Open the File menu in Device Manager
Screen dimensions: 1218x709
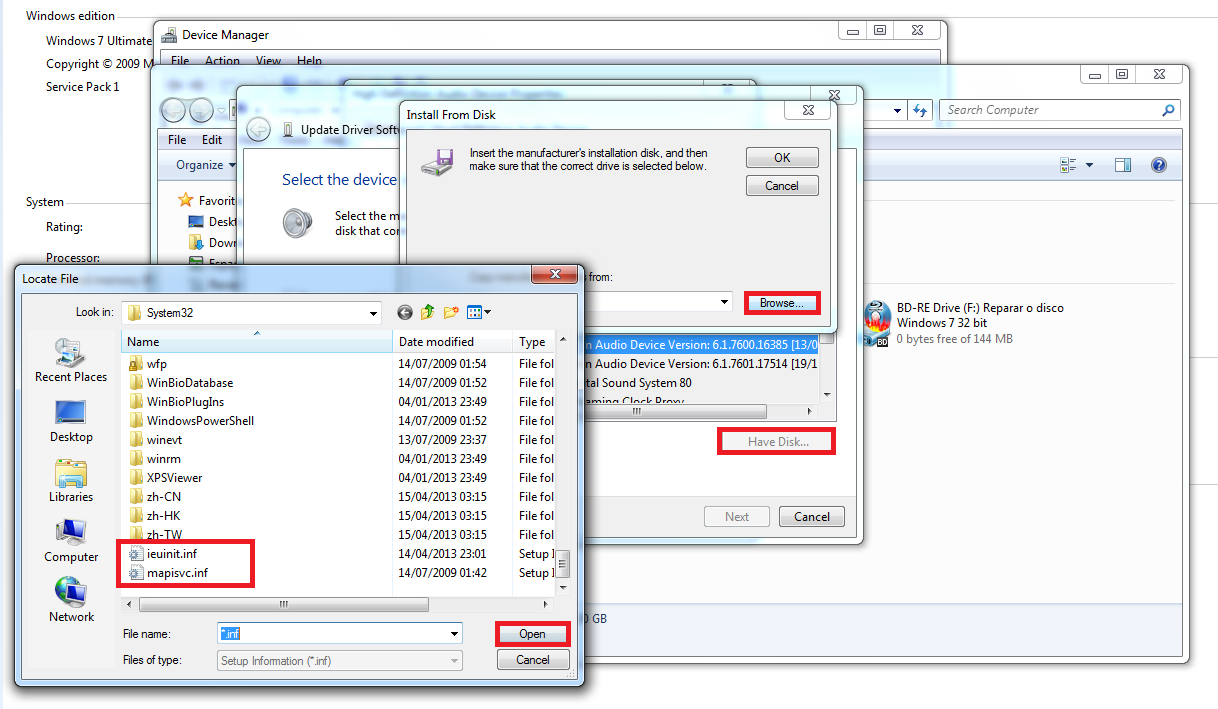click(179, 61)
